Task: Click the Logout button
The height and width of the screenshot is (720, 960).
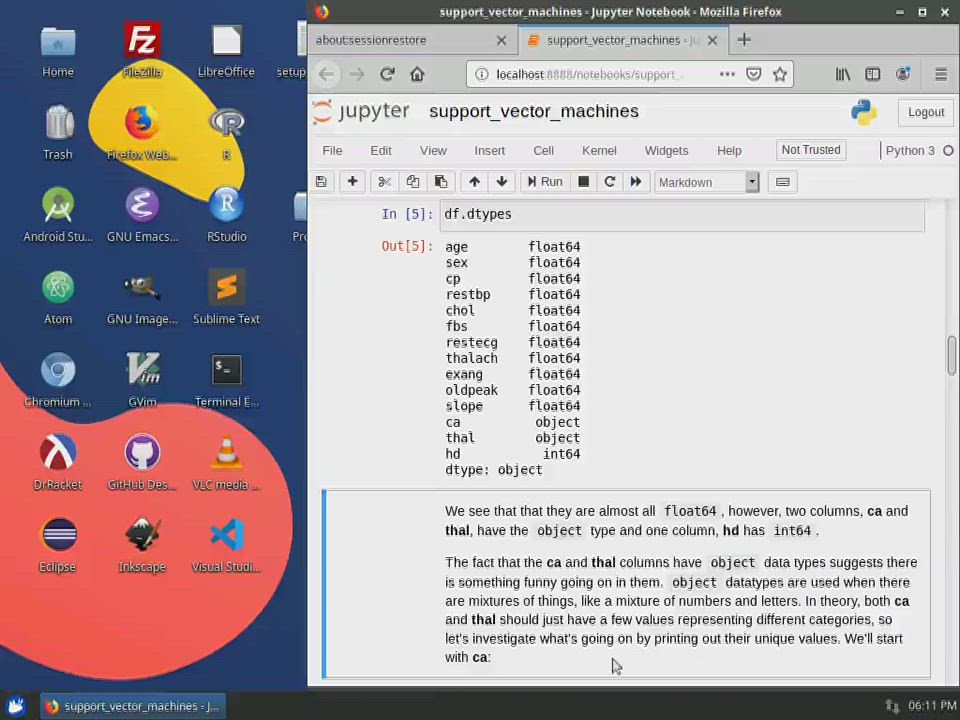Action: tap(926, 112)
